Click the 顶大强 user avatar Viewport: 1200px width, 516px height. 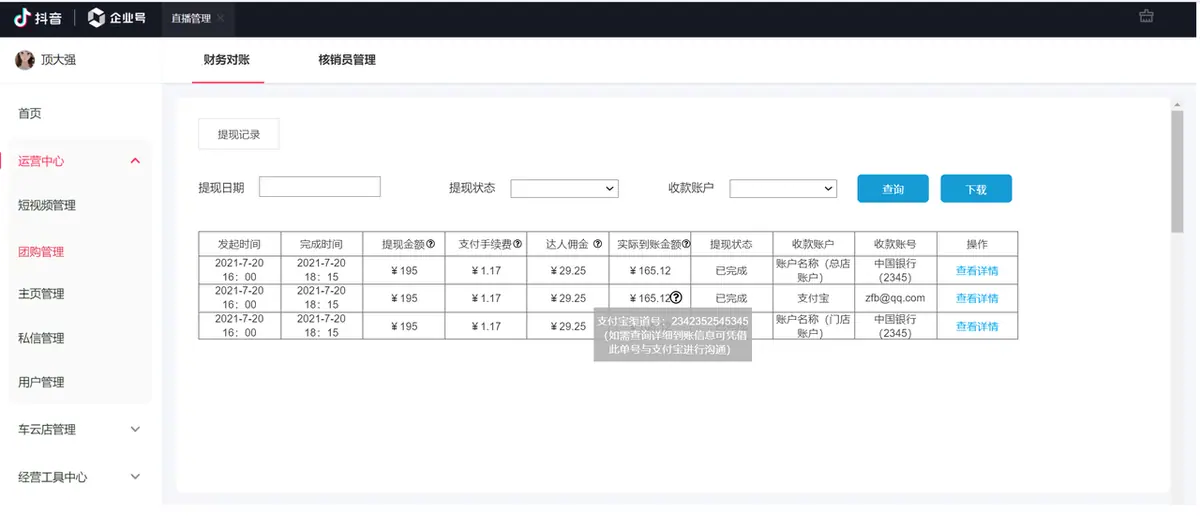pos(24,60)
